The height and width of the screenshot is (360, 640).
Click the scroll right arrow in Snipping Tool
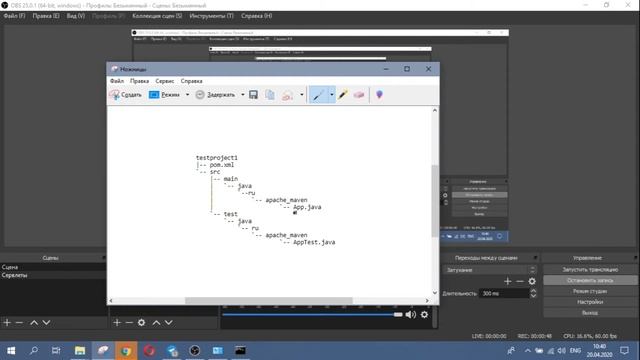pyautogui.click(x=427, y=300)
